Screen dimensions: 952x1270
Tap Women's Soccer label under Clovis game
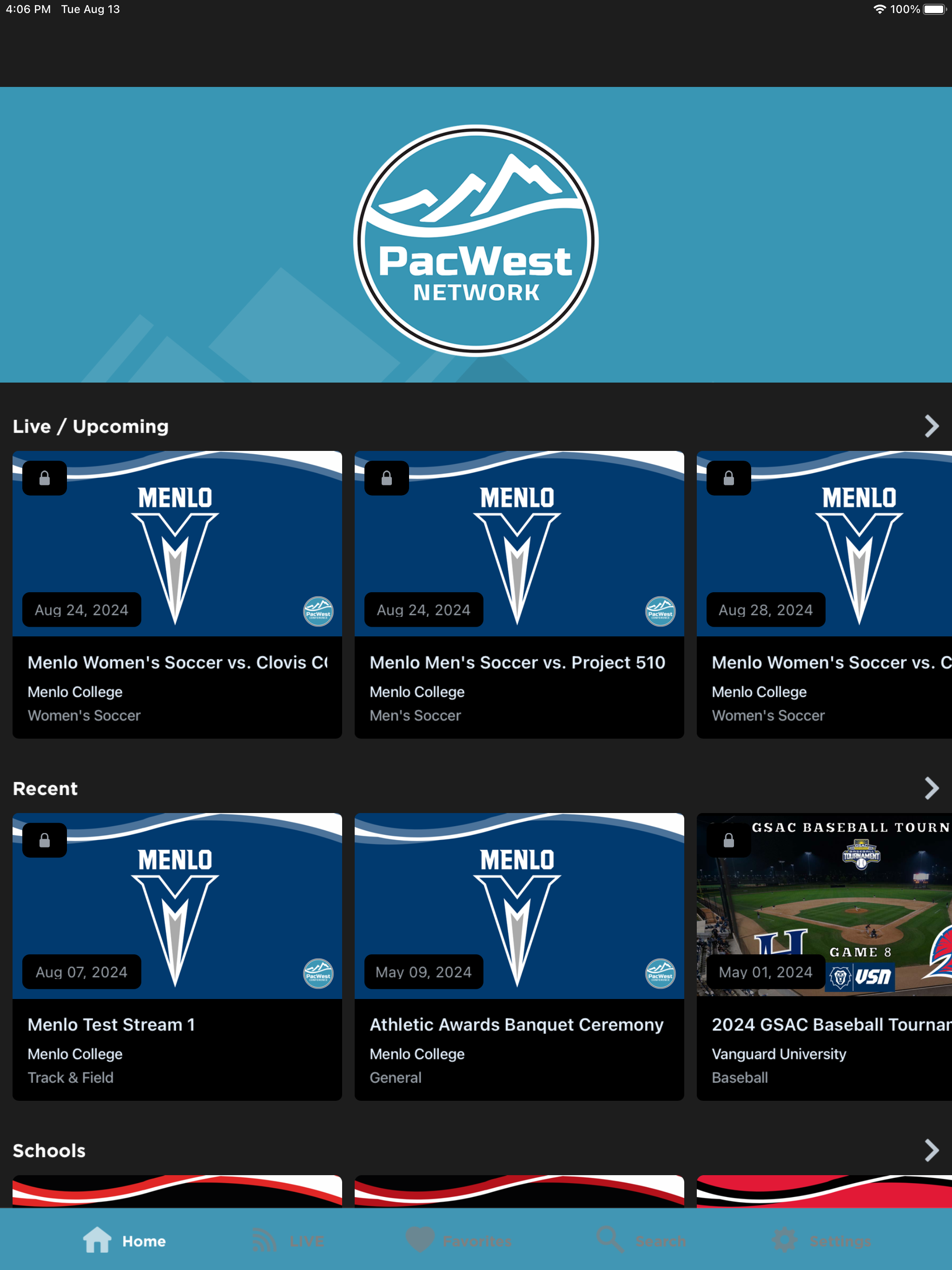point(84,715)
